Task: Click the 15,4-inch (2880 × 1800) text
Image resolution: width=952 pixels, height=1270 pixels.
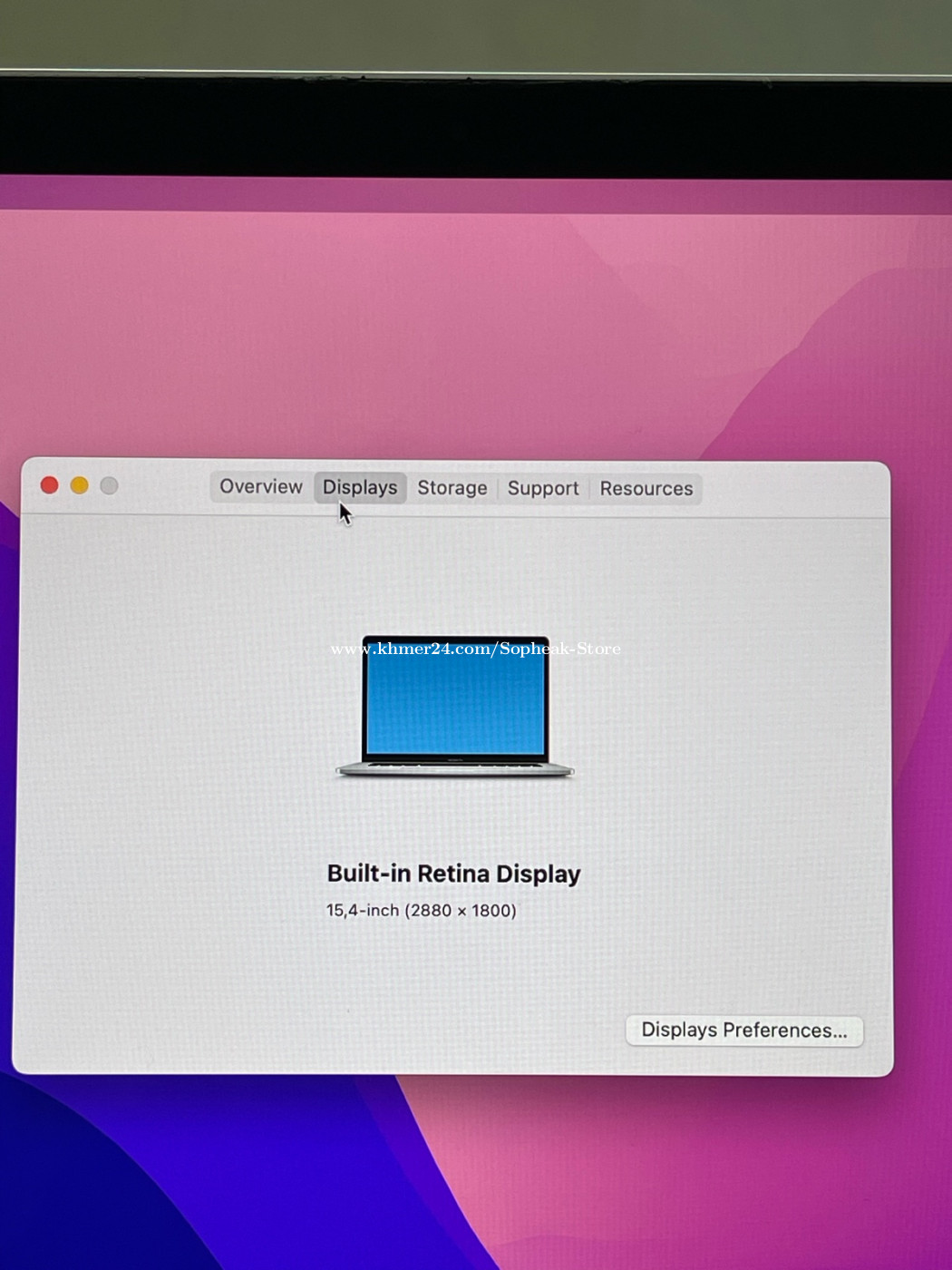Action: pos(422,910)
